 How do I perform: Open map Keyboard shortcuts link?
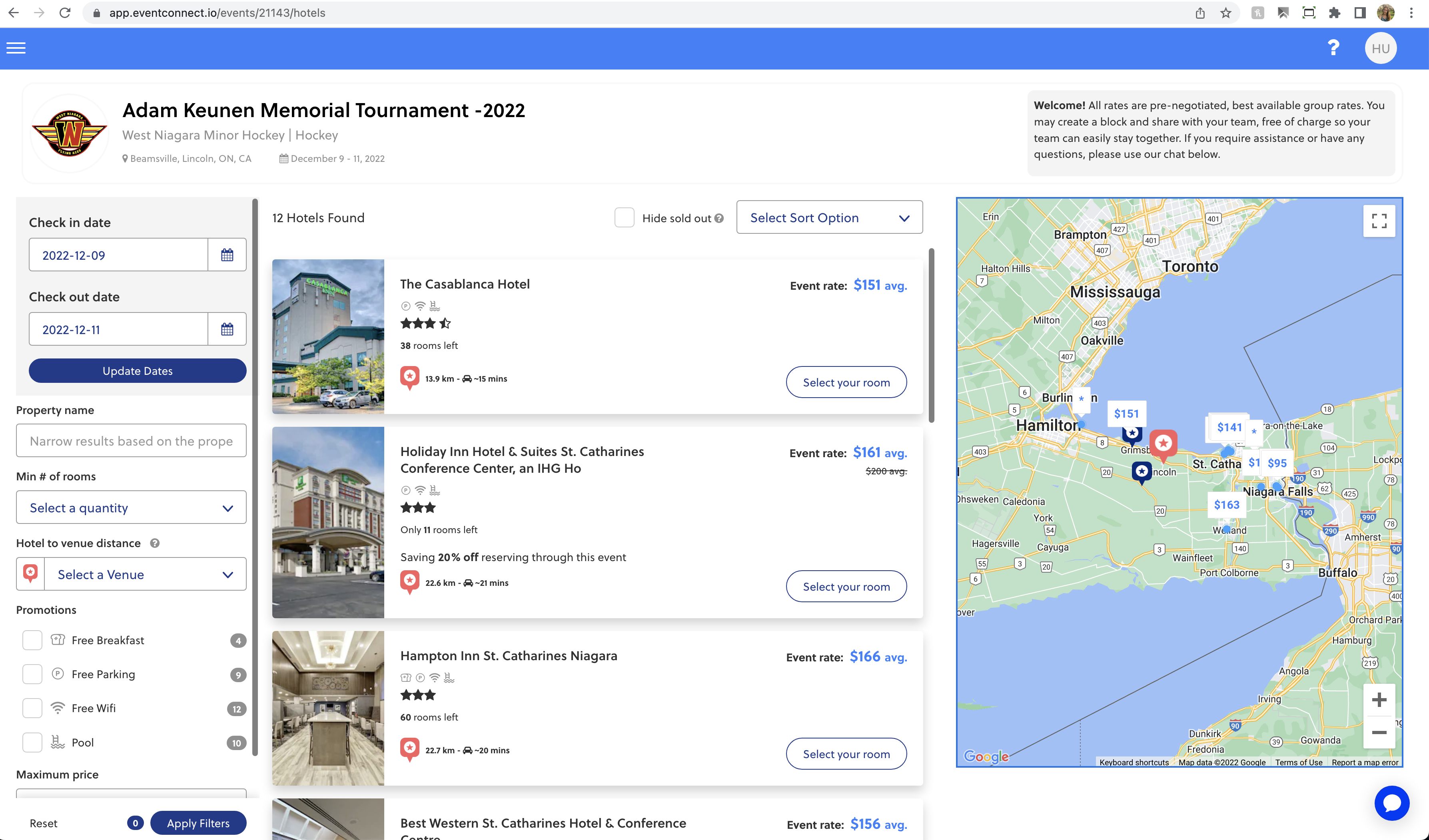click(x=1134, y=762)
